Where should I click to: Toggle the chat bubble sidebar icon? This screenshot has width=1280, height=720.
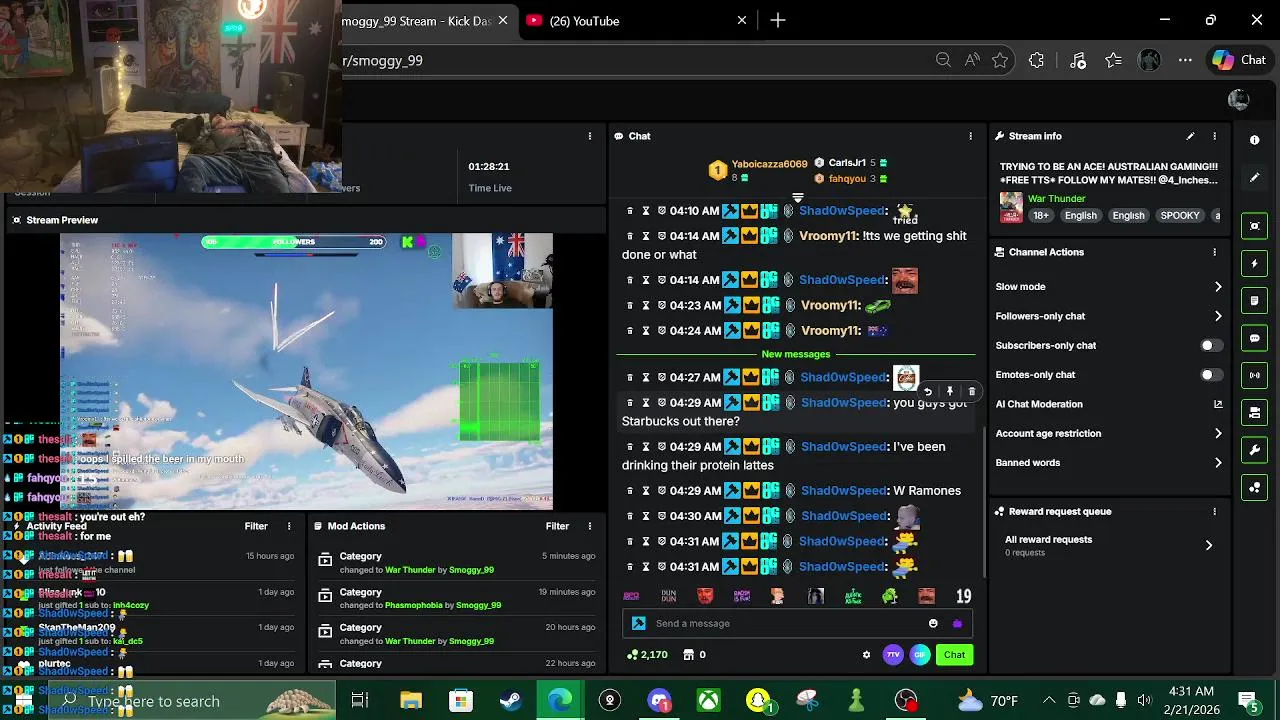[1255, 338]
